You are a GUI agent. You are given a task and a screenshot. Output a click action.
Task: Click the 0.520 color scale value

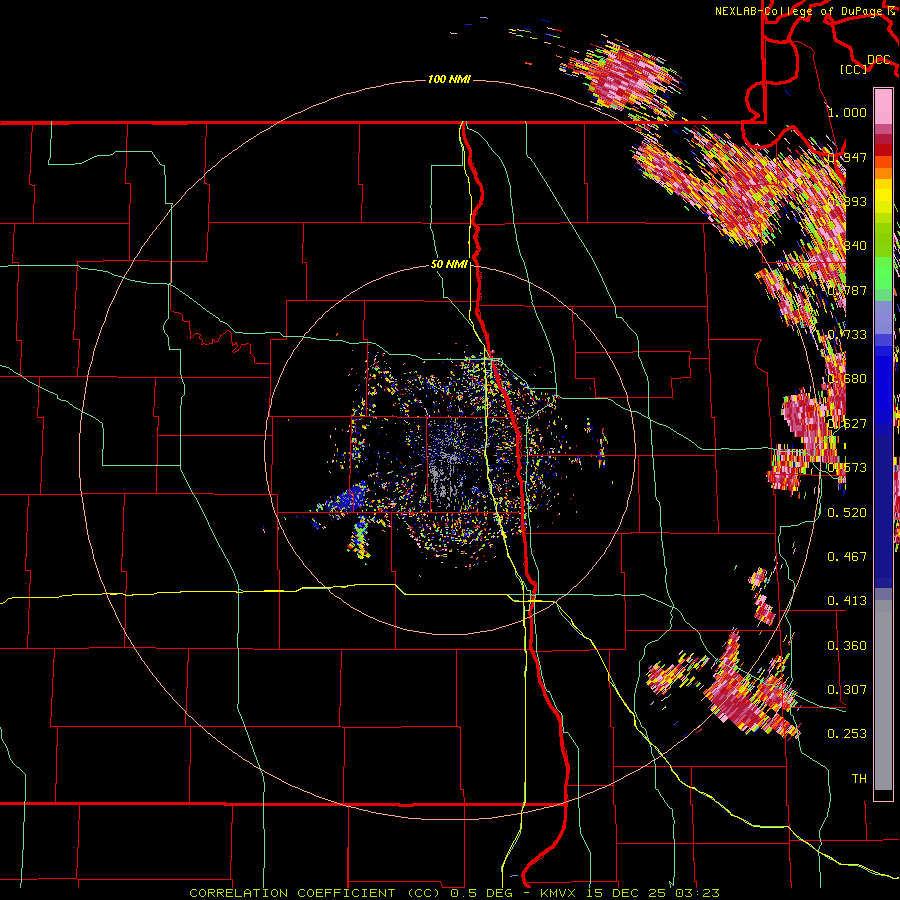tap(847, 512)
